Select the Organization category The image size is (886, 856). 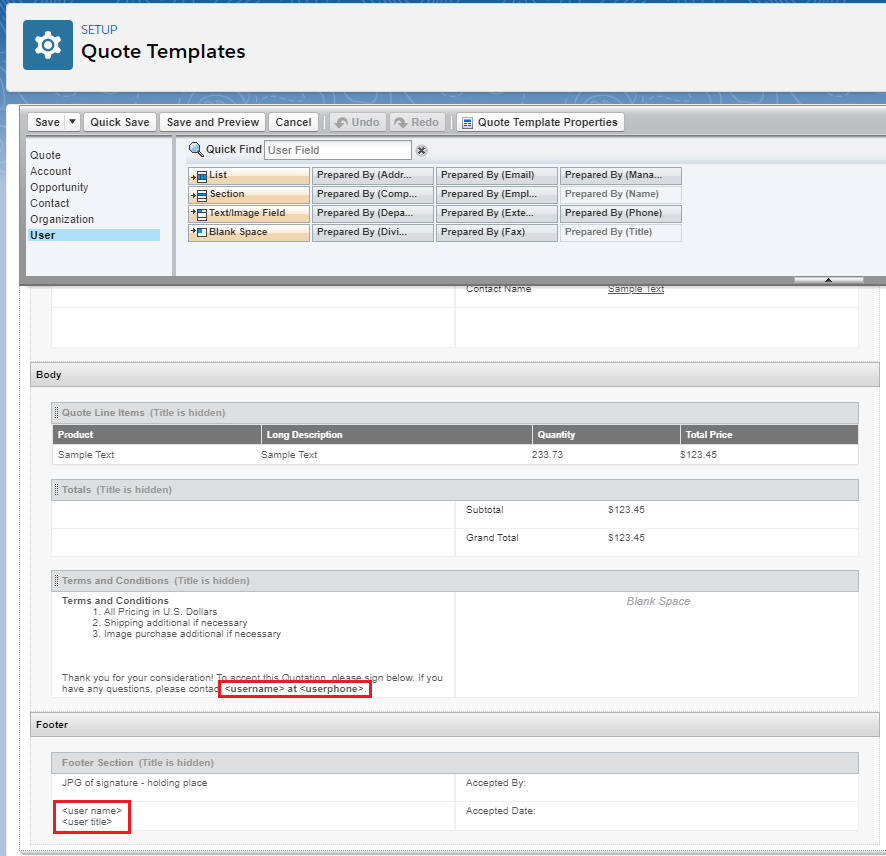tap(62, 219)
